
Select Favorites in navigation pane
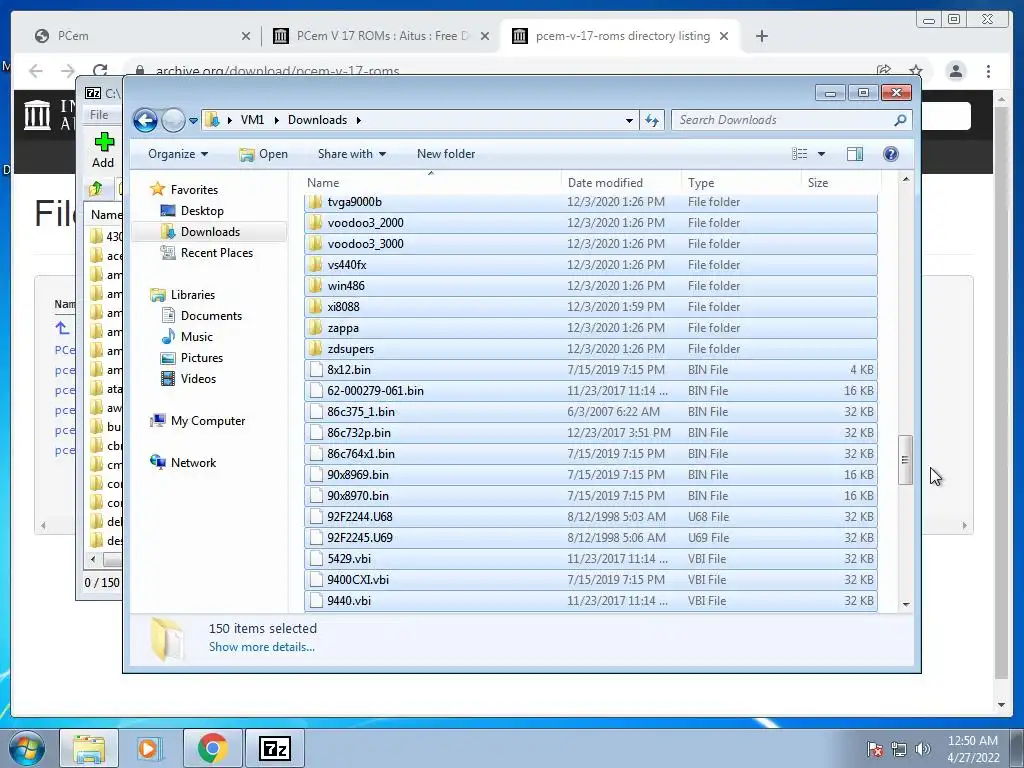(194, 190)
